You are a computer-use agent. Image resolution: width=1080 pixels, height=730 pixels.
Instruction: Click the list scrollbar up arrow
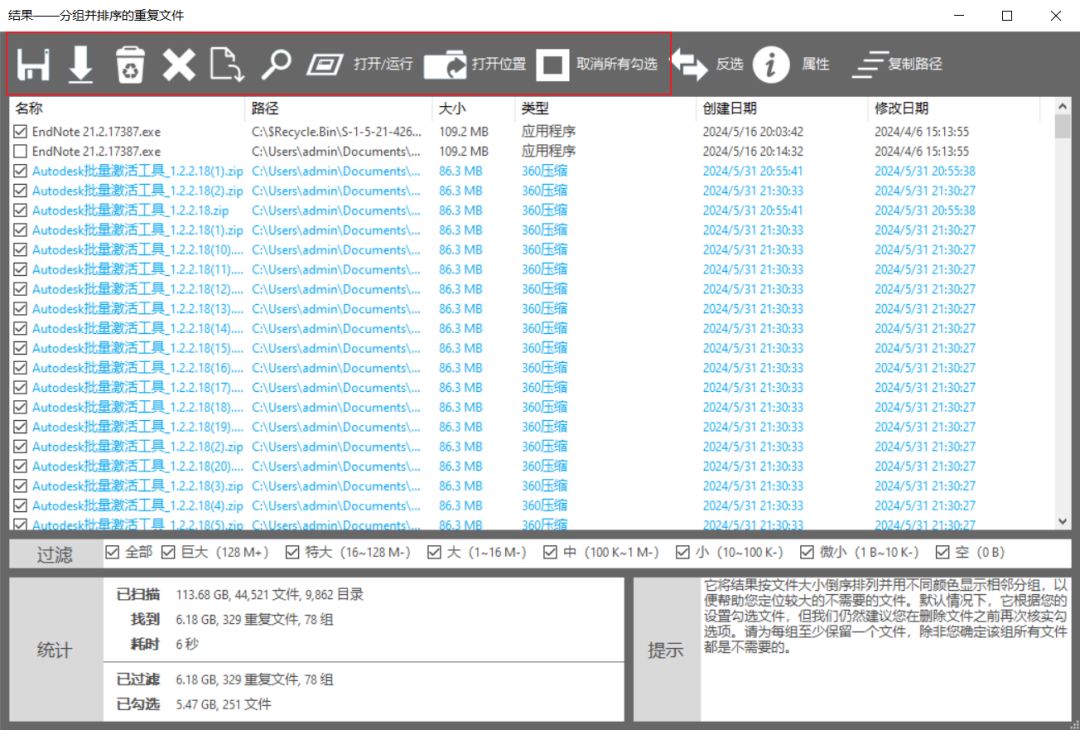click(x=1062, y=106)
